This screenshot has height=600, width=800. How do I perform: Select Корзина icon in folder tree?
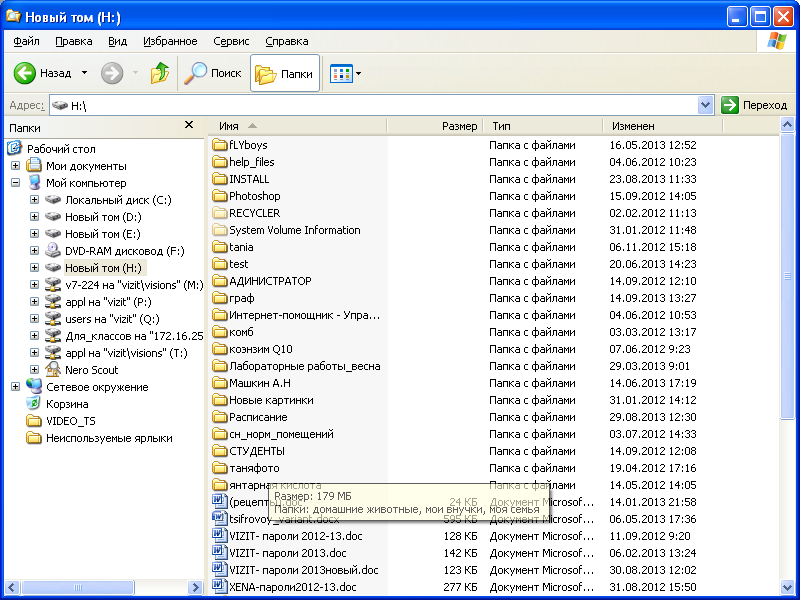point(34,404)
